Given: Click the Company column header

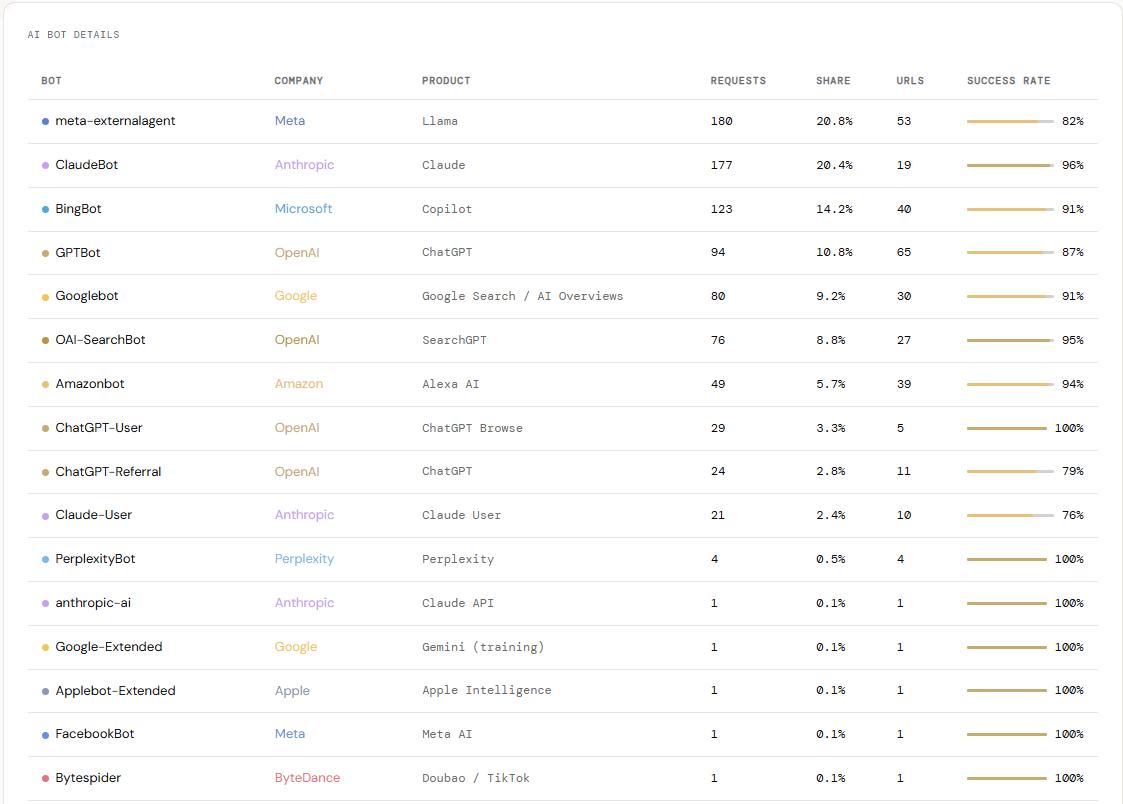Looking at the screenshot, I should coord(298,81).
